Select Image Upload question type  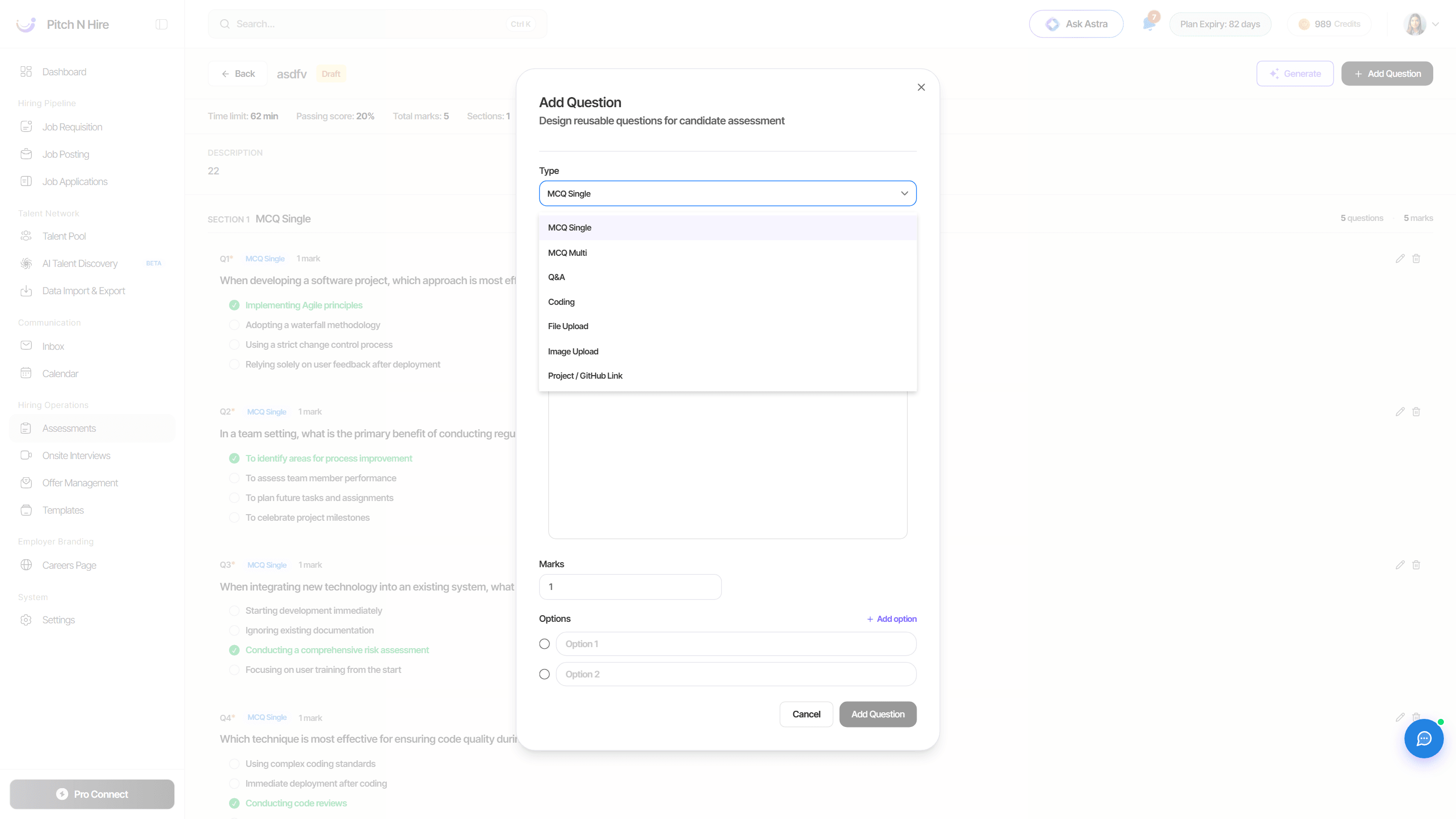(x=728, y=351)
